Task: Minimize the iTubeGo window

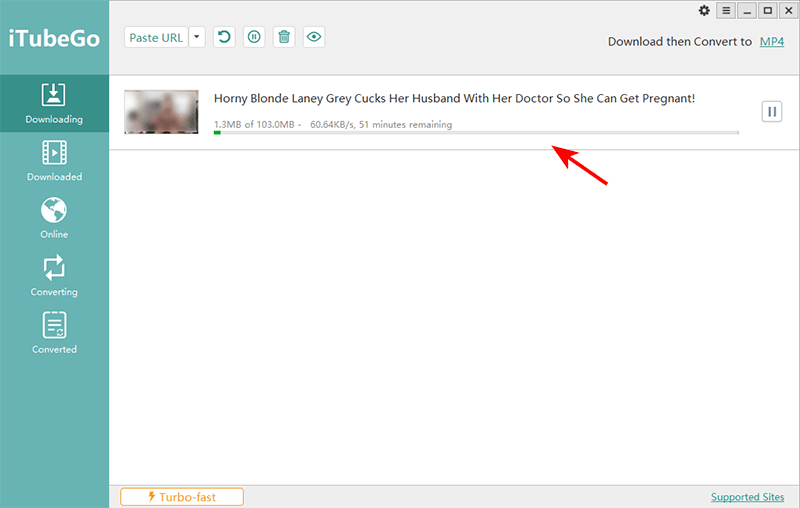Action: [x=747, y=11]
